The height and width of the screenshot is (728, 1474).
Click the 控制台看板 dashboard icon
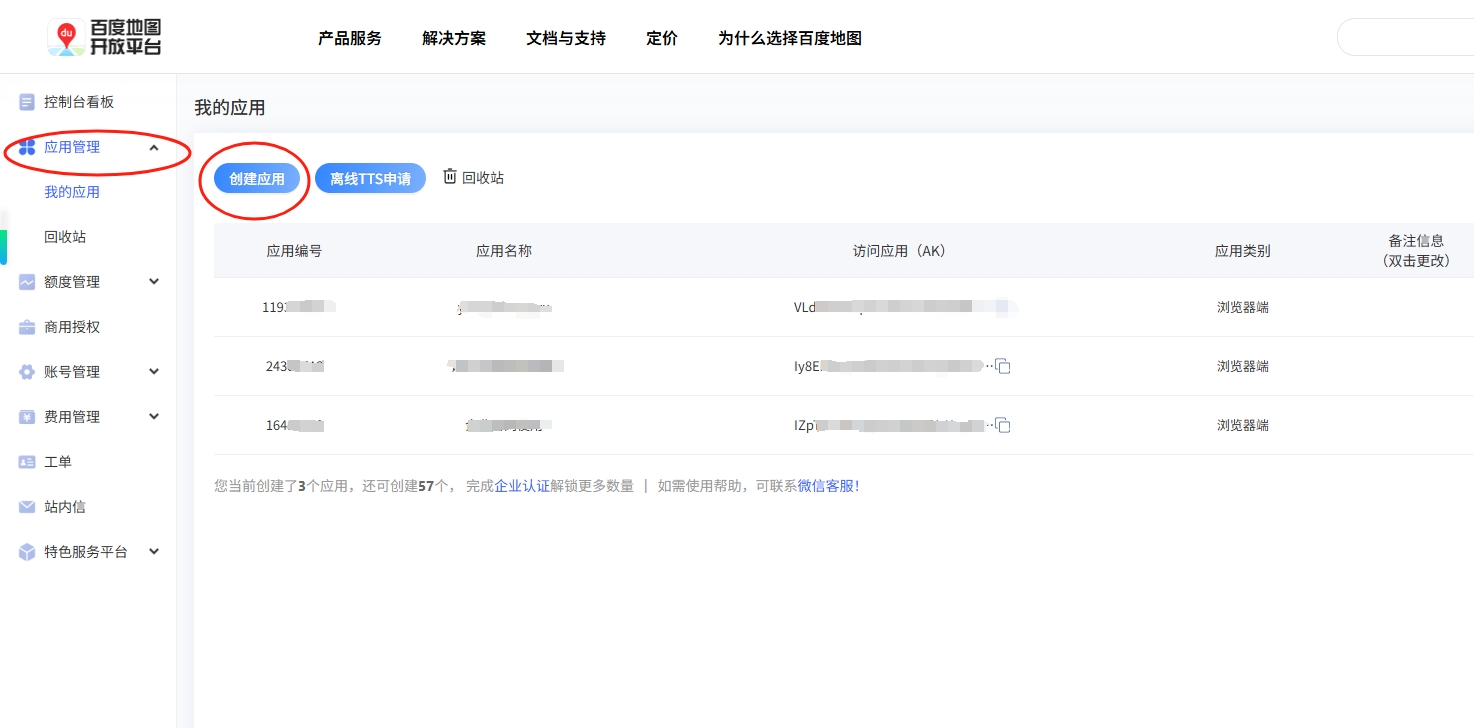(x=27, y=102)
